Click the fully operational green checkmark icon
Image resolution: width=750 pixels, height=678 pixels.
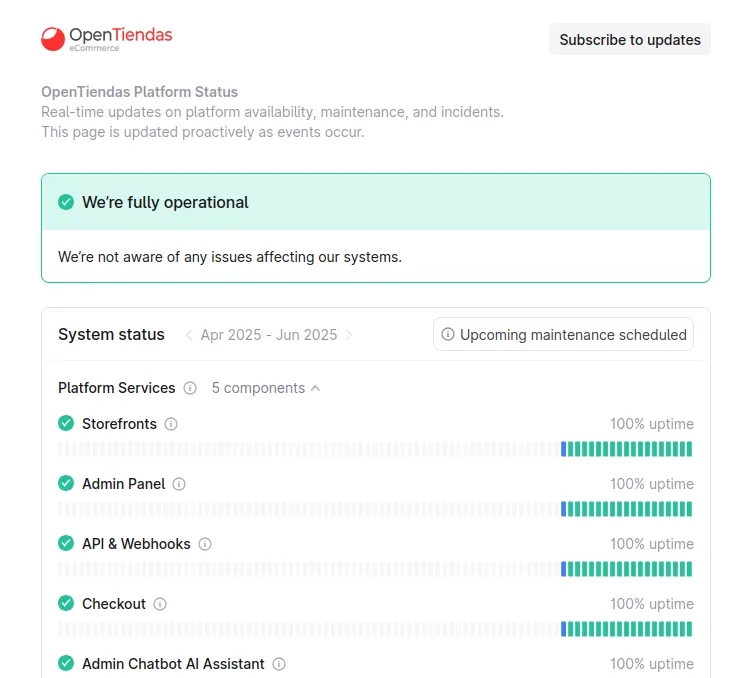[x=66, y=202]
